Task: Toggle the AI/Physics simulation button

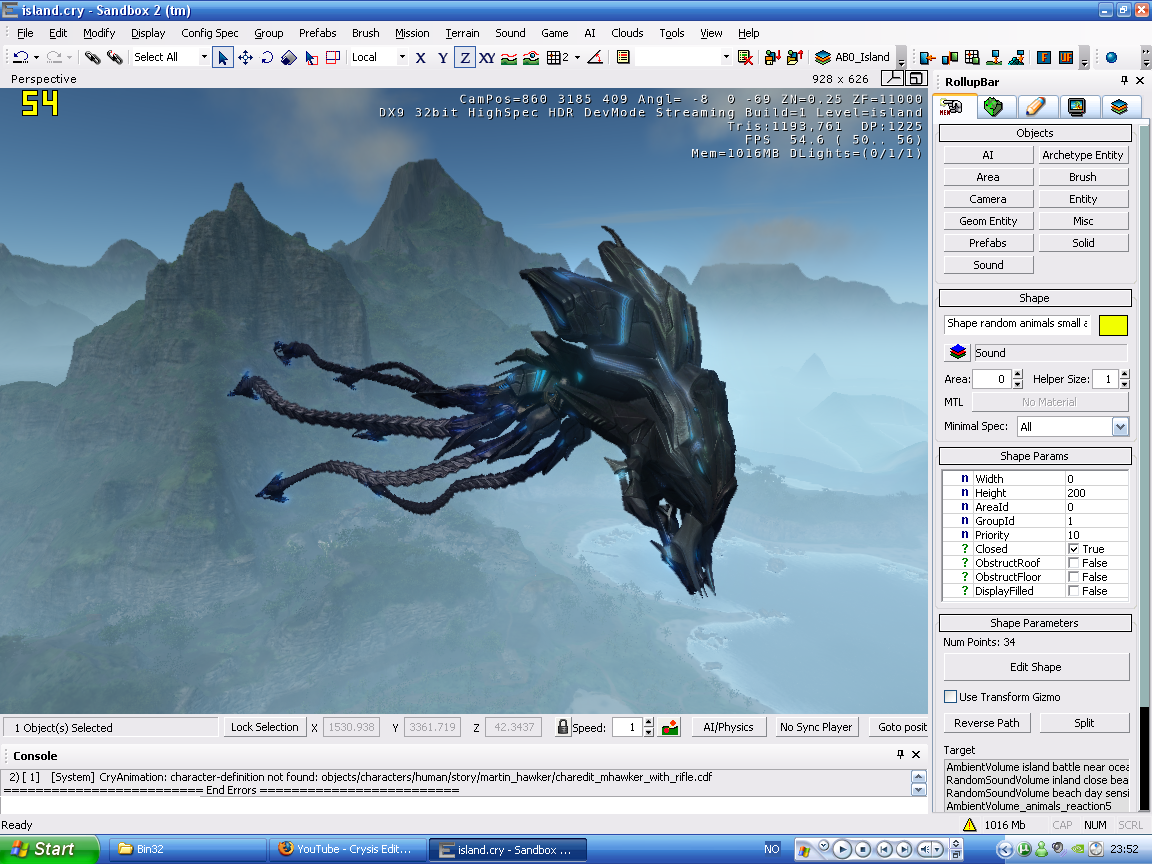Action: tap(728, 727)
